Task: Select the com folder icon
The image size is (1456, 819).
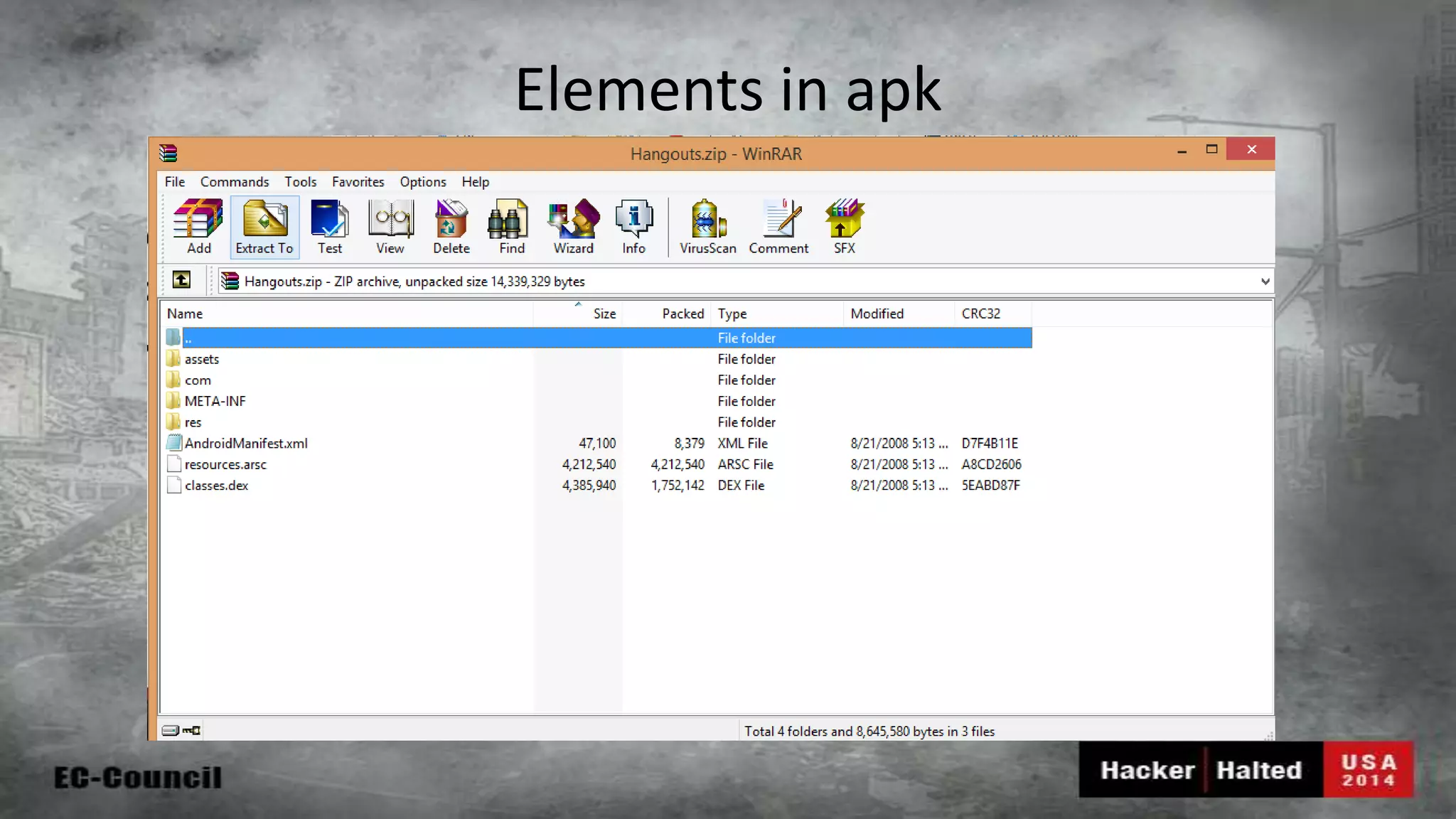Action: pos(173,380)
